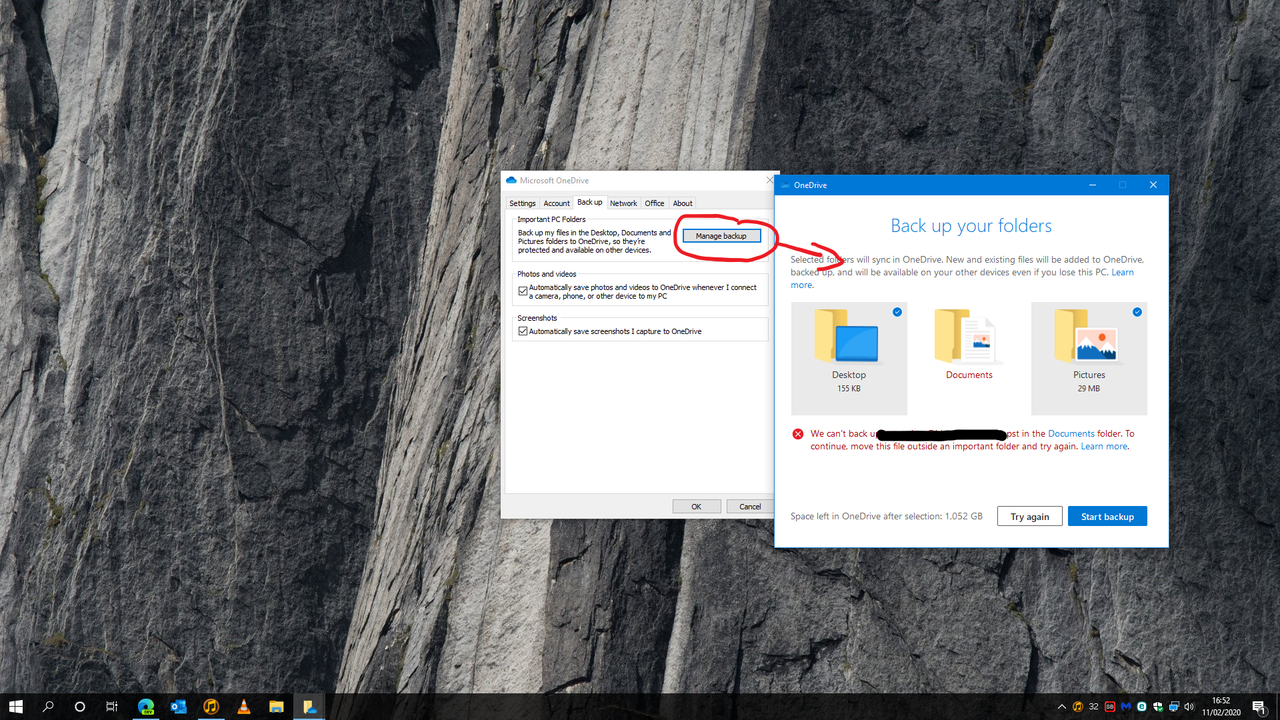
Task: Open File Explorer from the taskbar
Action: coord(277,706)
